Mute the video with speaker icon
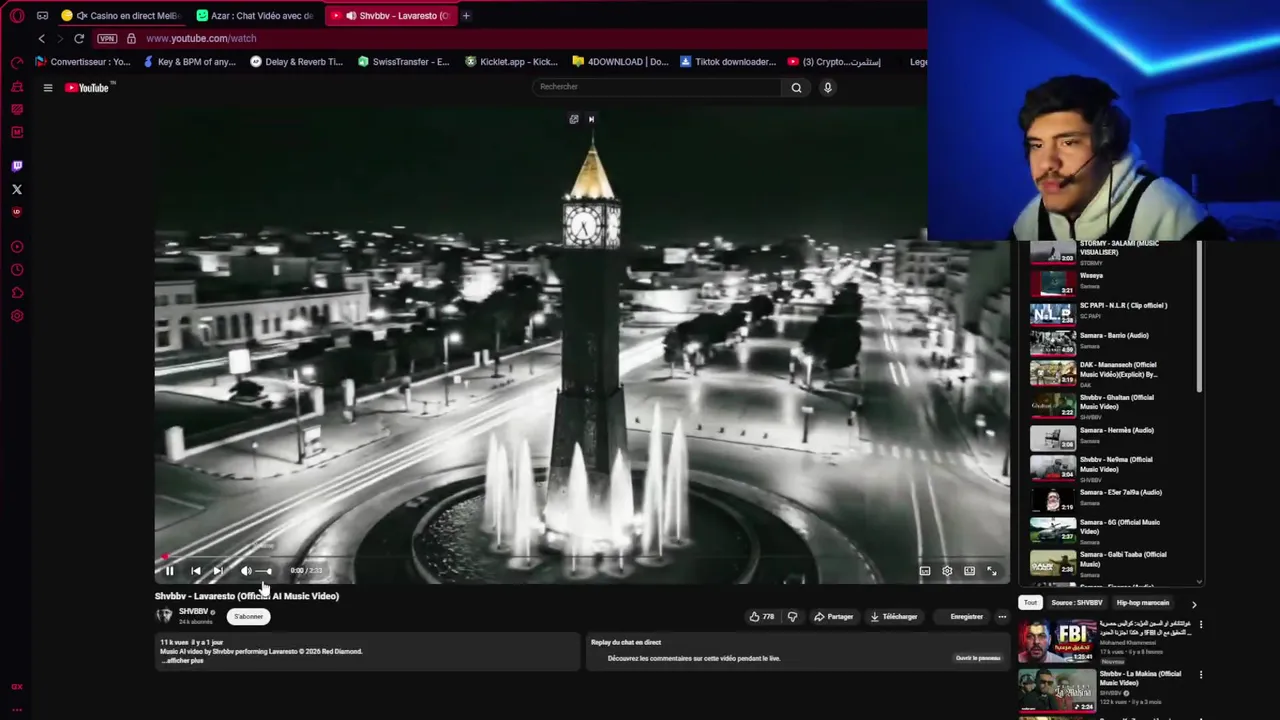Screen dimensions: 1280x720 pyautogui.click(x=246, y=571)
